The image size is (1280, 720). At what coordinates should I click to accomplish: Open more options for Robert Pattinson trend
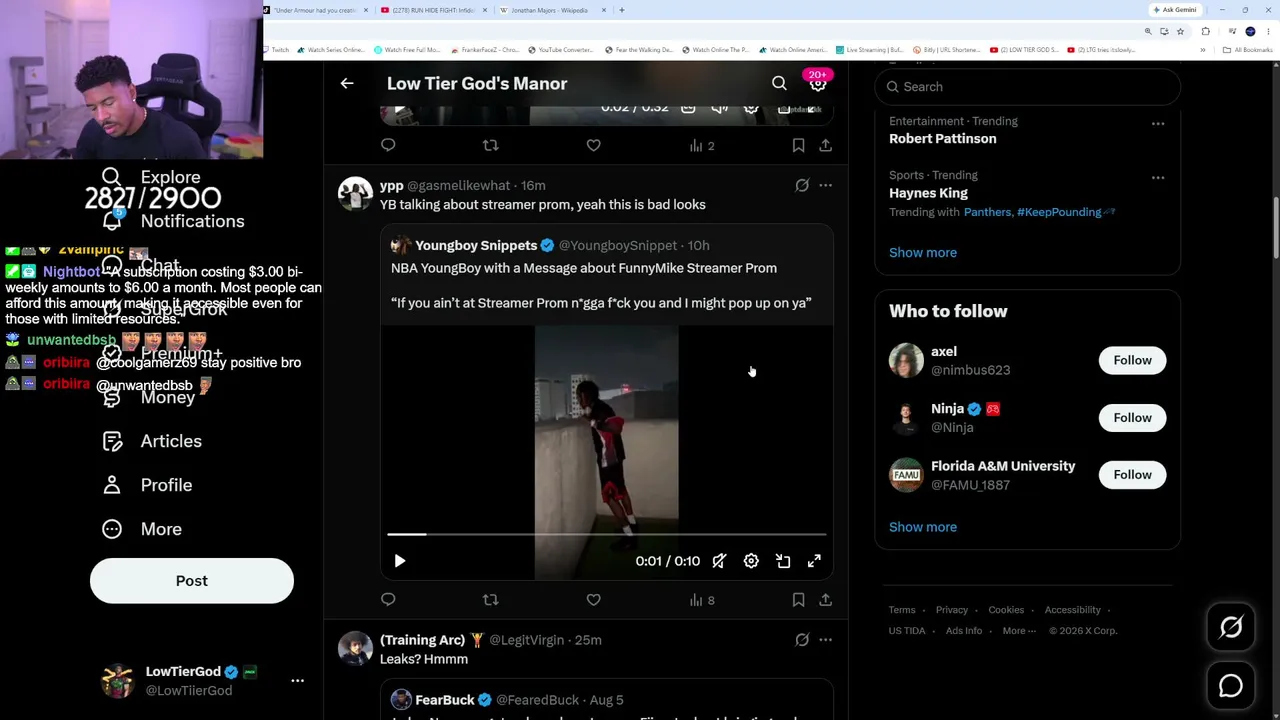(1158, 123)
